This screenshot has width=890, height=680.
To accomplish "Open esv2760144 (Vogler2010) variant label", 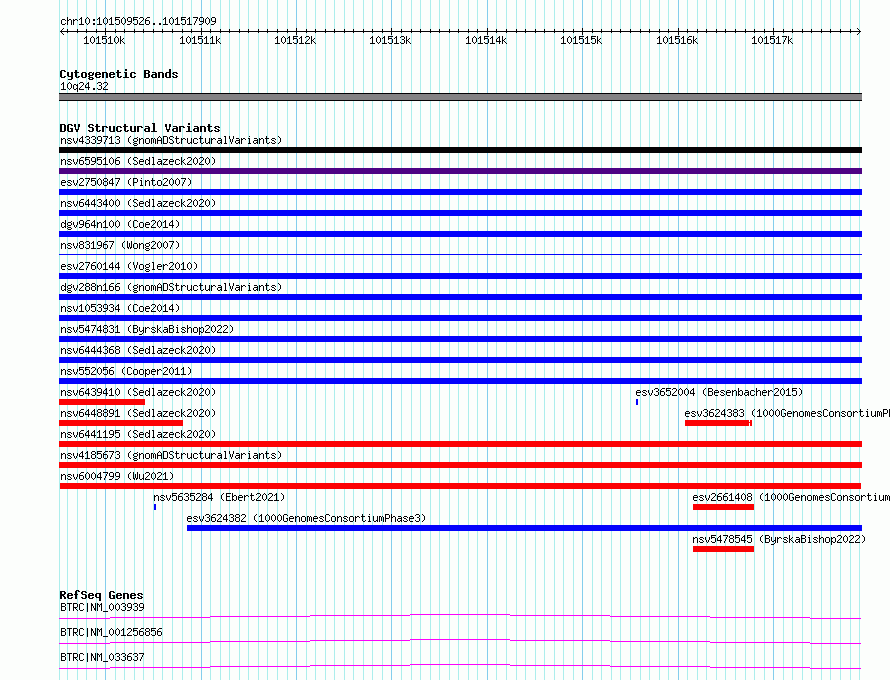I will [129, 266].
